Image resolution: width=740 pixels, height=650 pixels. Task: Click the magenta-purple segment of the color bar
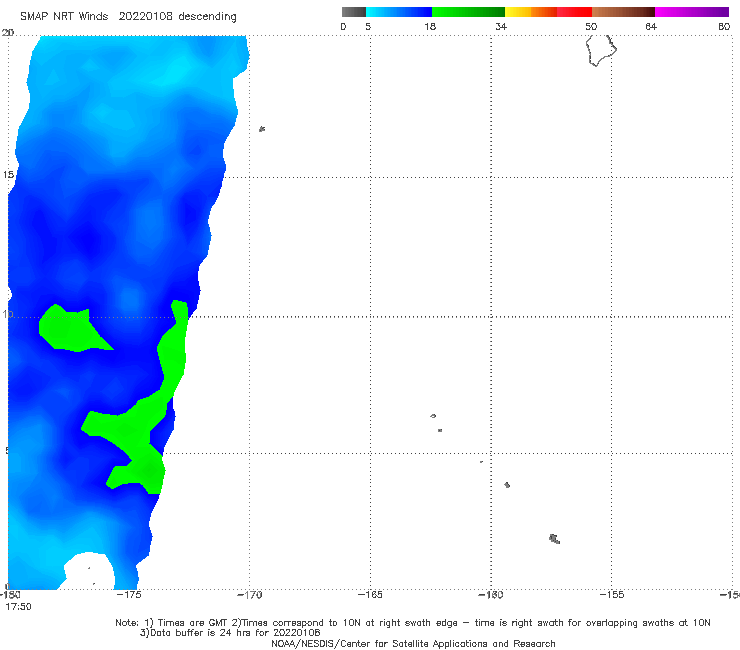click(692, 12)
